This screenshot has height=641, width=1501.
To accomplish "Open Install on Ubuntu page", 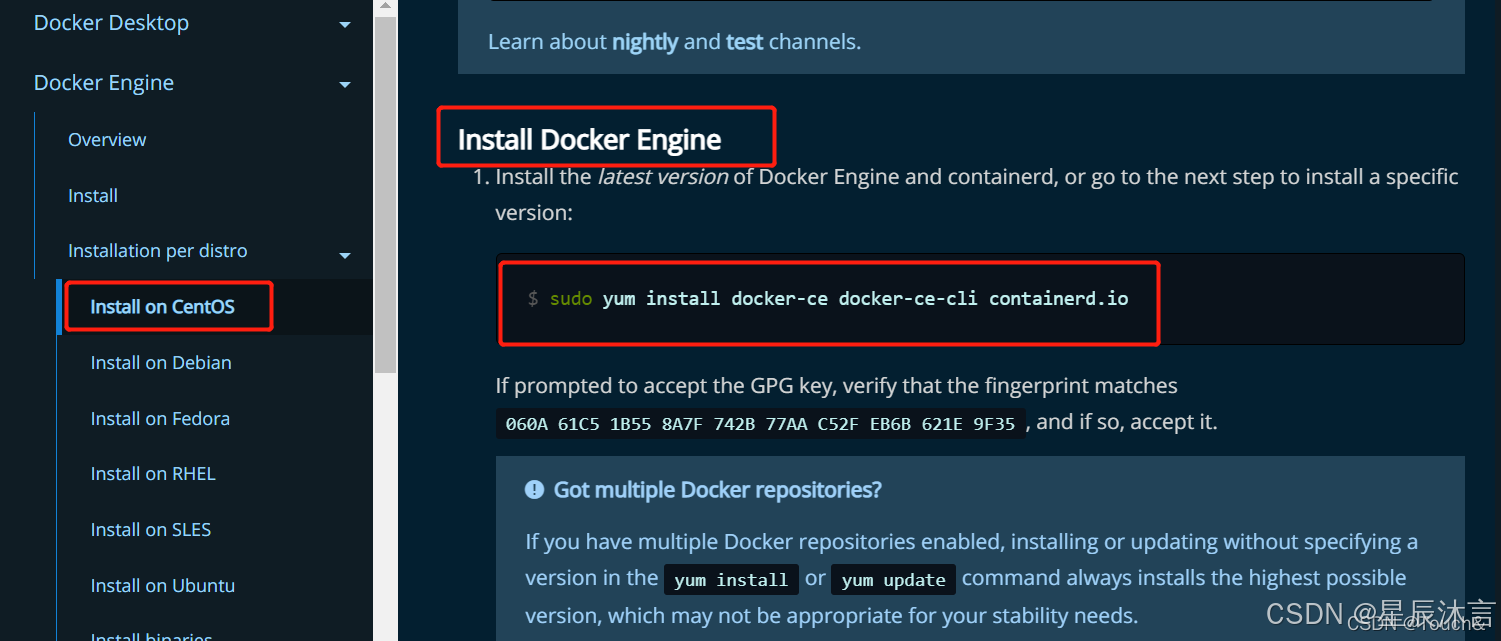I will (x=163, y=586).
